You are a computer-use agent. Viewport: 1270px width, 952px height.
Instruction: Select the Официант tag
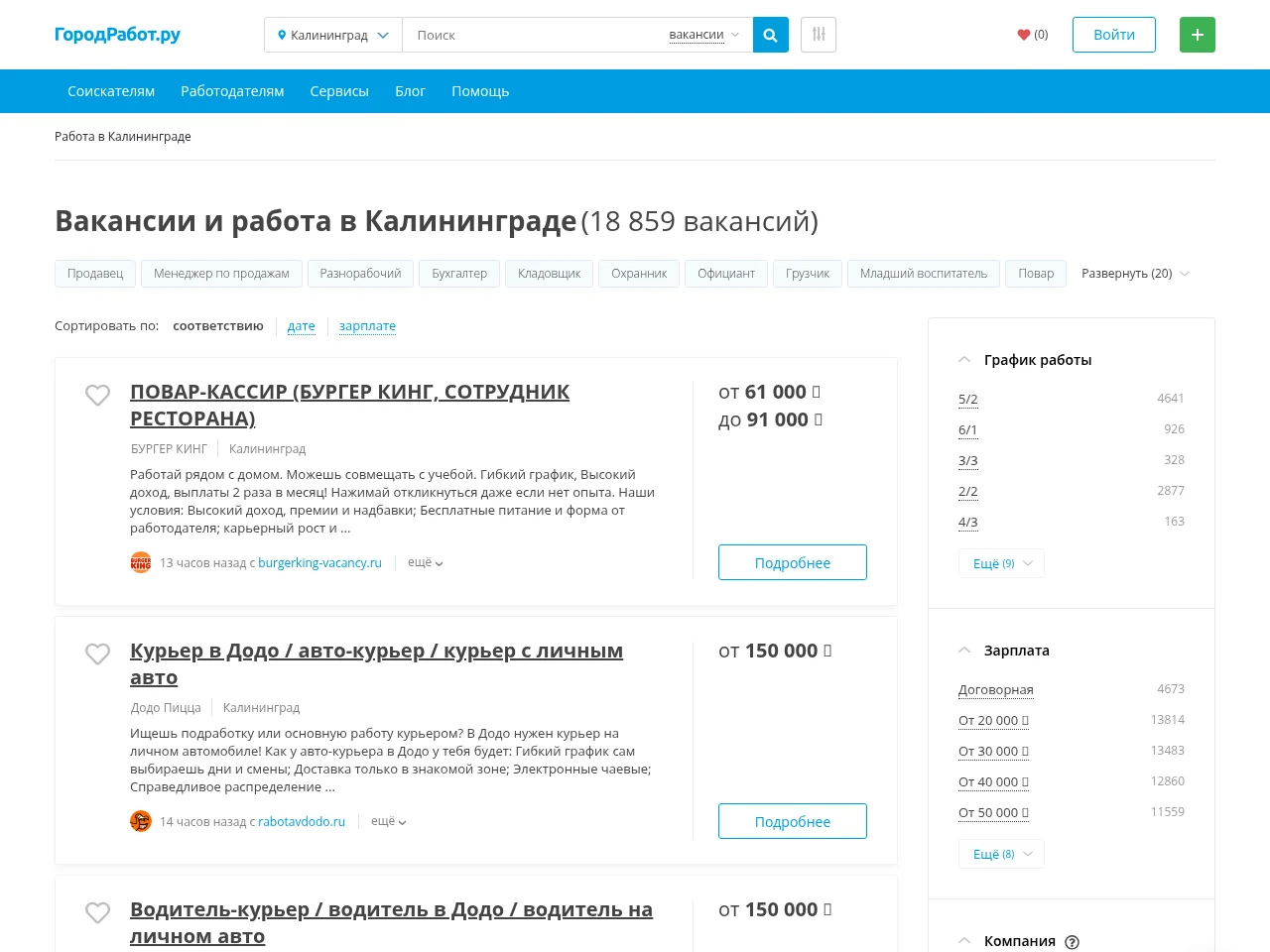(726, 274)
